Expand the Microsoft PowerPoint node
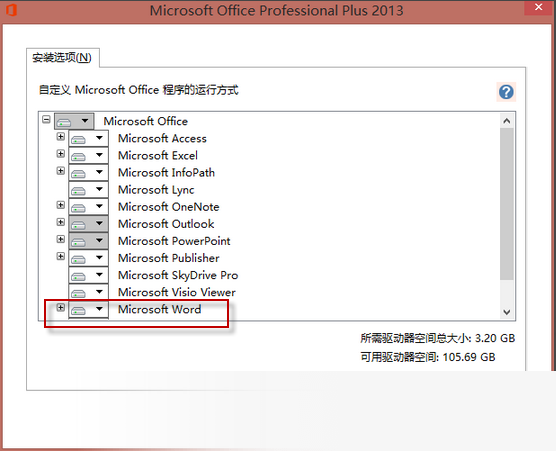 tap(61, 239)
